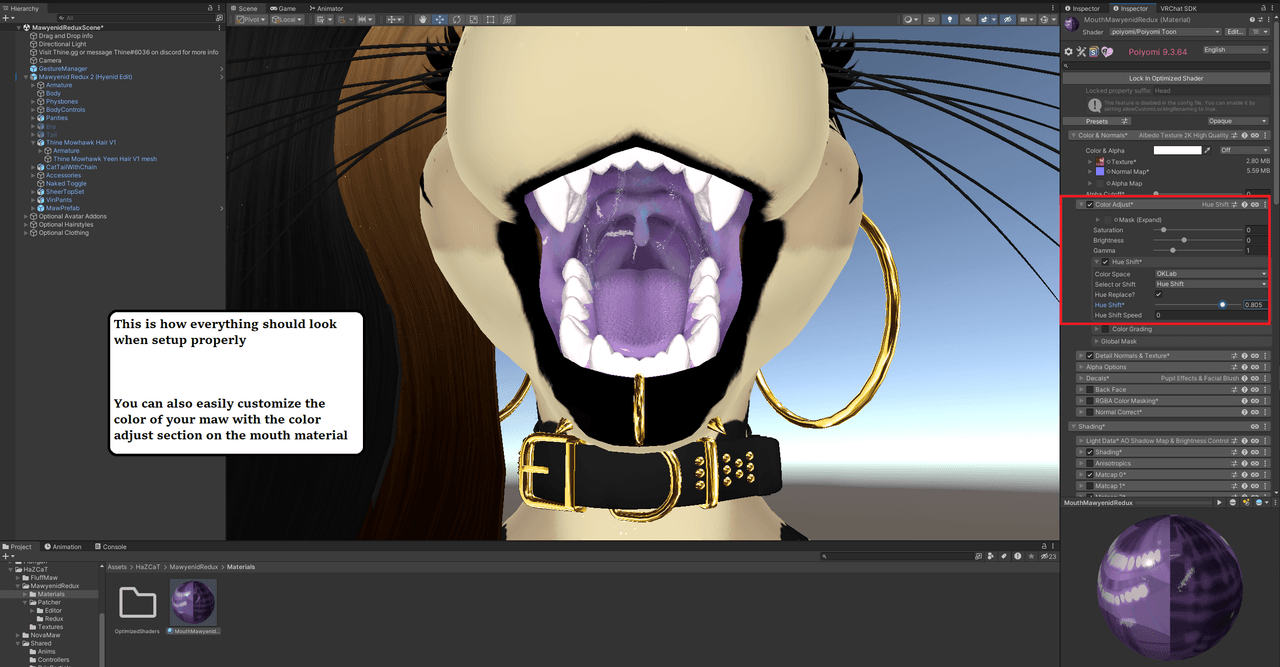Disable the Hue Replace checkbox
The width and height of the screenshot is (1280, 667).
click(1159, 295)
